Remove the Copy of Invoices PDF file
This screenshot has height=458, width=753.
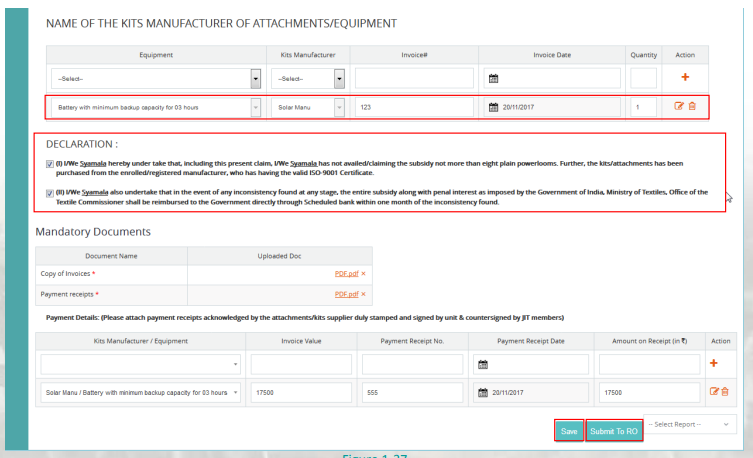(x=364, y=274)
